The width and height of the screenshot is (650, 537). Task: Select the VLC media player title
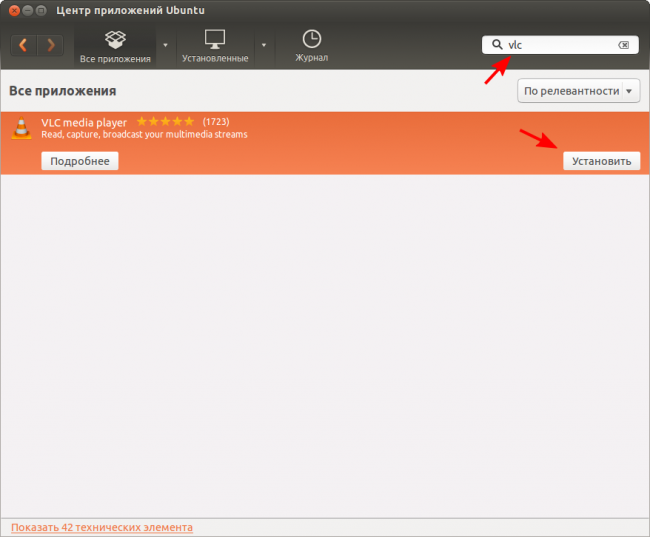coord(84,122)
